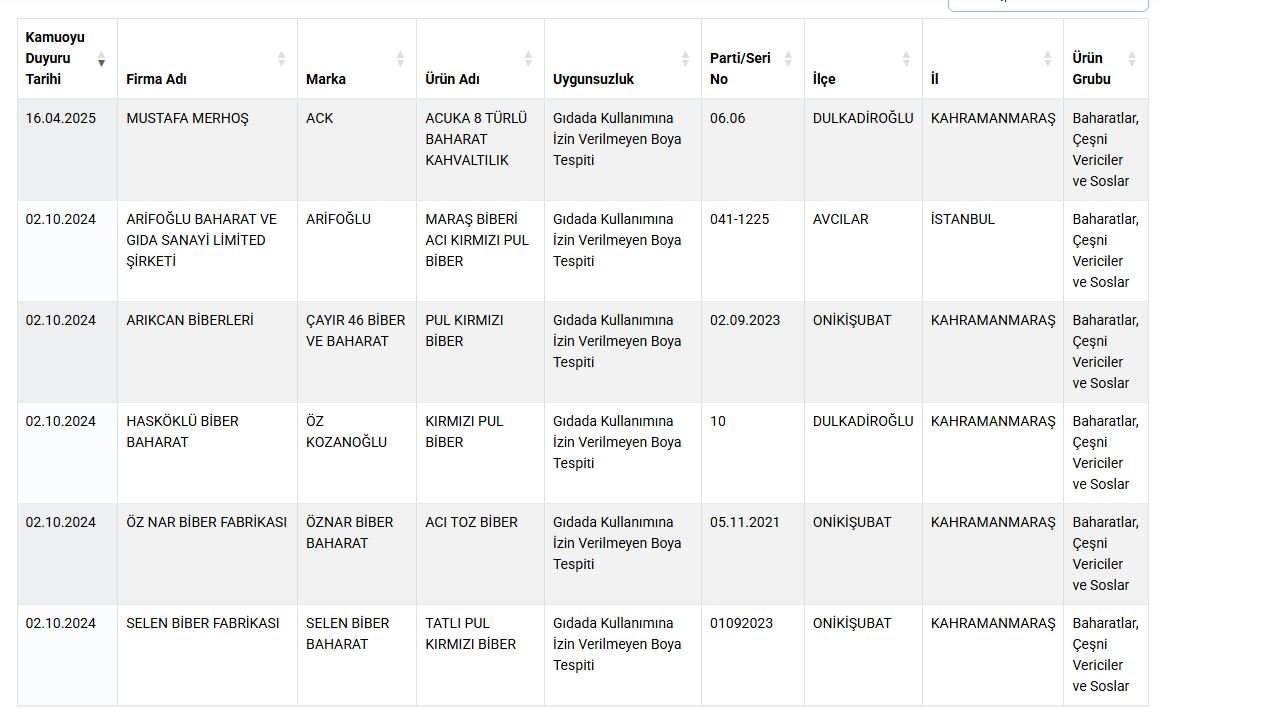Select the ÖZ NAR BİBER FABRİKASI cell
The width and height of the screenshot is (1280, 725).
[x=206, y=522]
